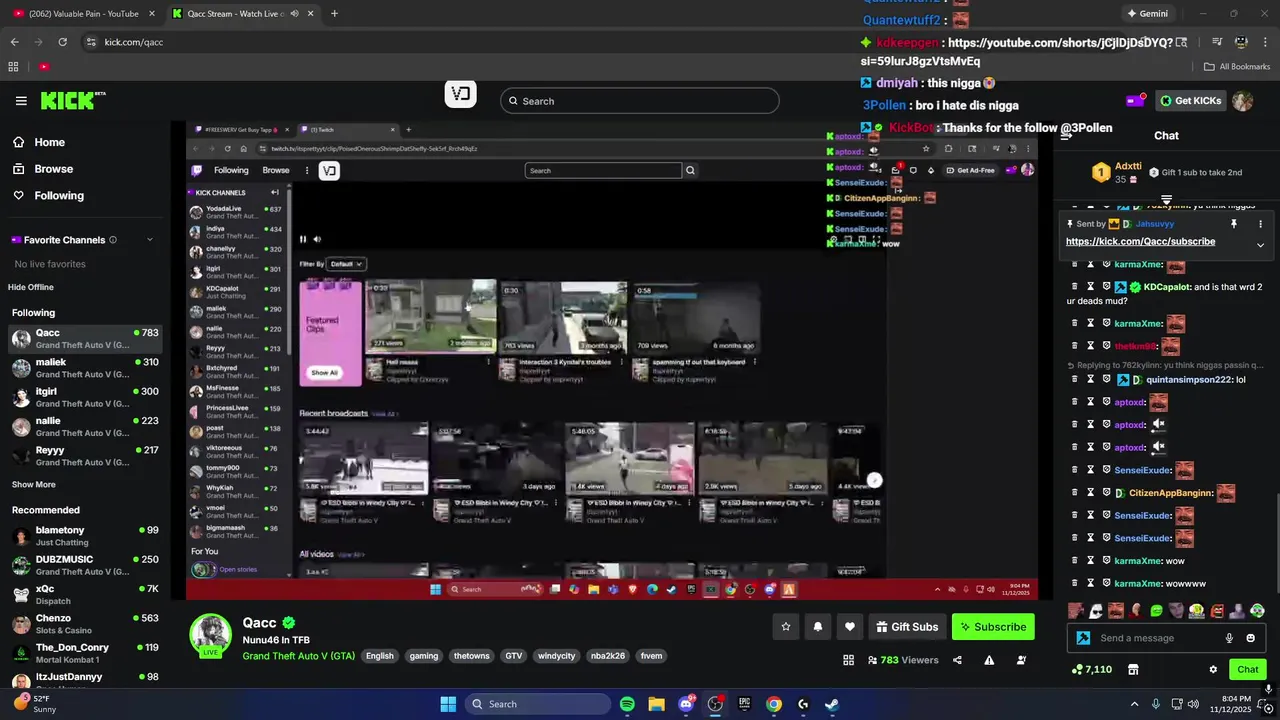Open the profile avatar menu
Viewport: 1280px width, 720px height.
[1242, 100]
